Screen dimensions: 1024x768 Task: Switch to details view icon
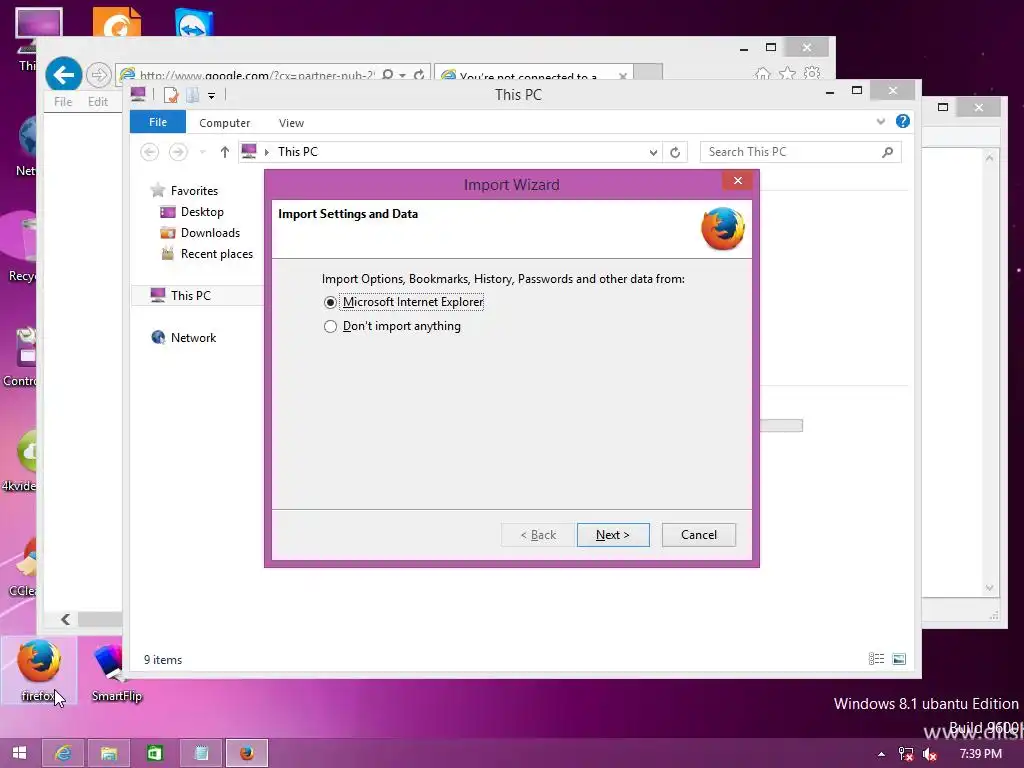point(876,659)
